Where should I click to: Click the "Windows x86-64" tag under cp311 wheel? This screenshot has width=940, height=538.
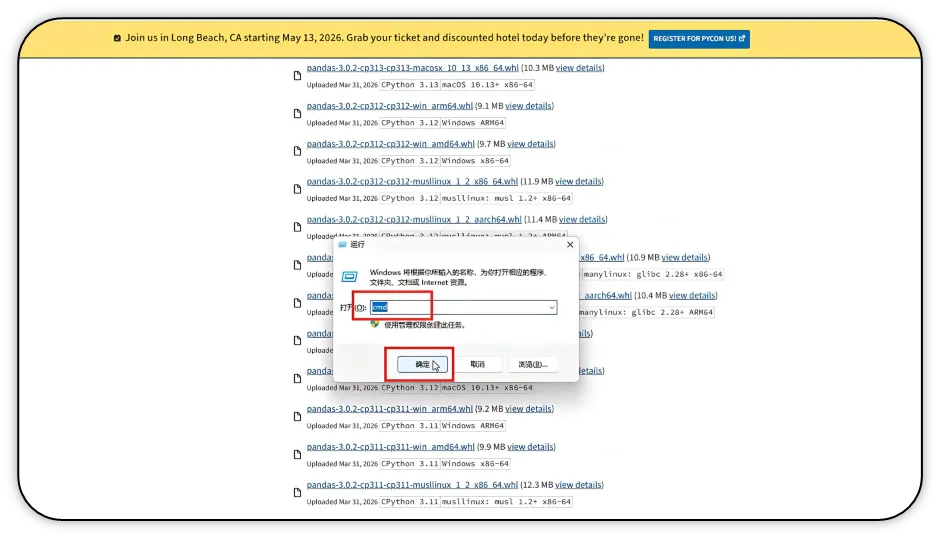click(x=475, y=464)
